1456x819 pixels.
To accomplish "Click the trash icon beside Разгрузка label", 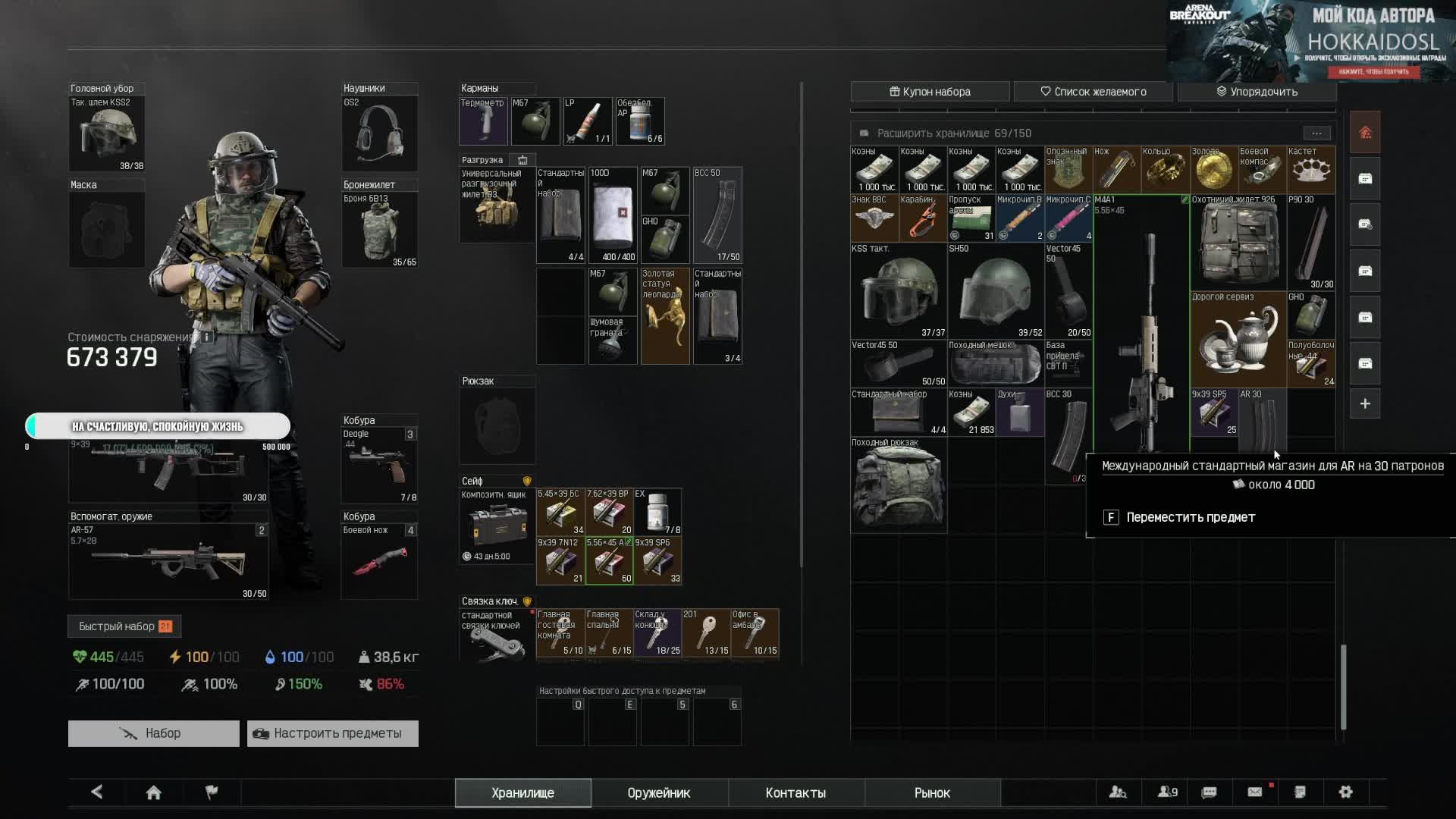I will coord(522,160).
